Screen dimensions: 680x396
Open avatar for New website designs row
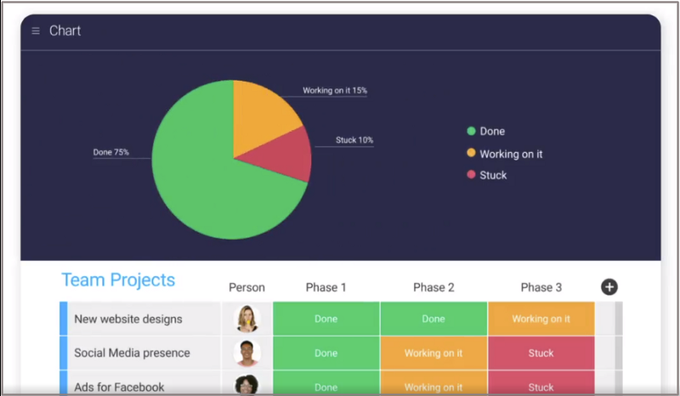pyautogui.click(x=247, y=319)
